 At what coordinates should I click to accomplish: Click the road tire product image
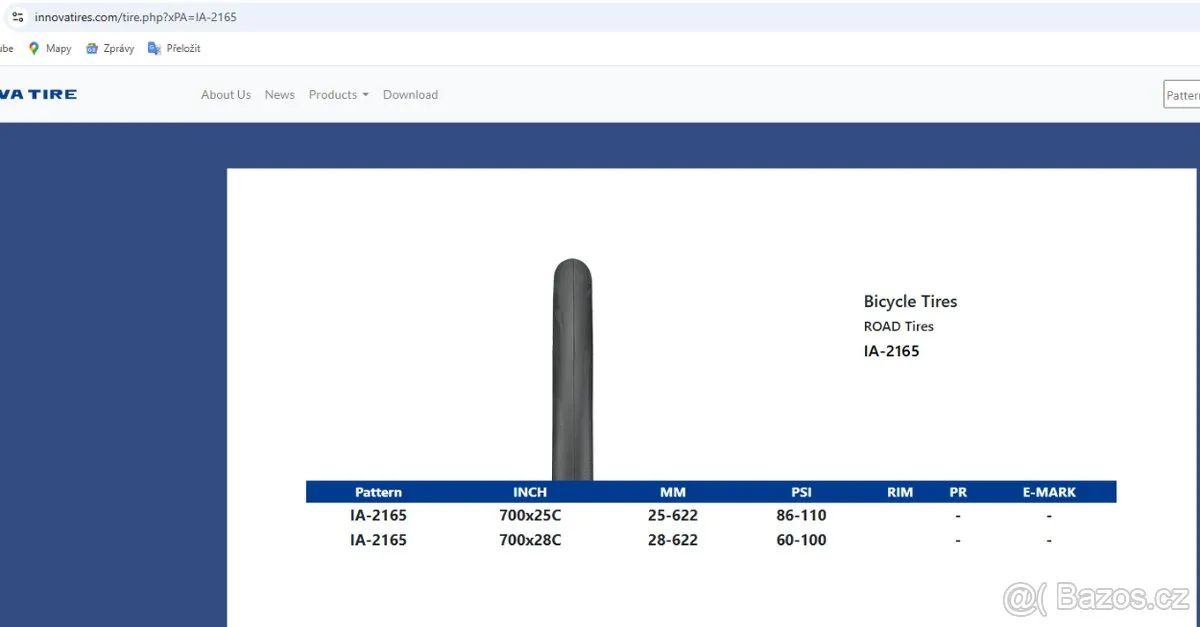tap(572, 370)
